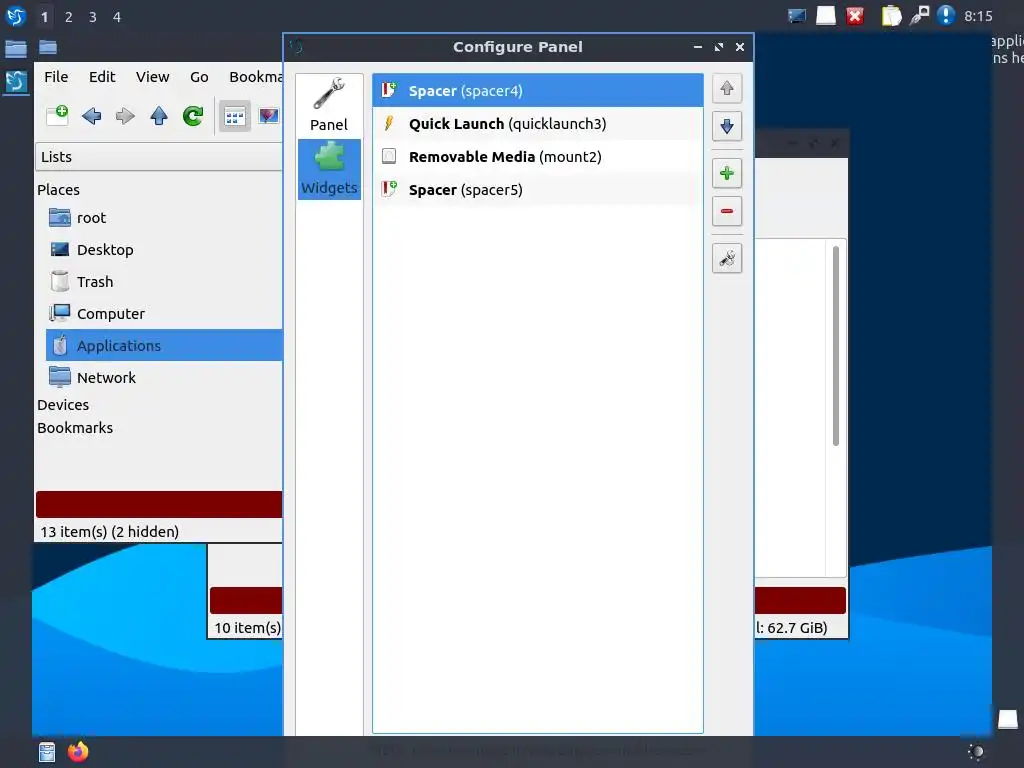Switch to workspace 2
Image resolution: width=1024 pixels, height=768 pixels.
click(69, 17)
